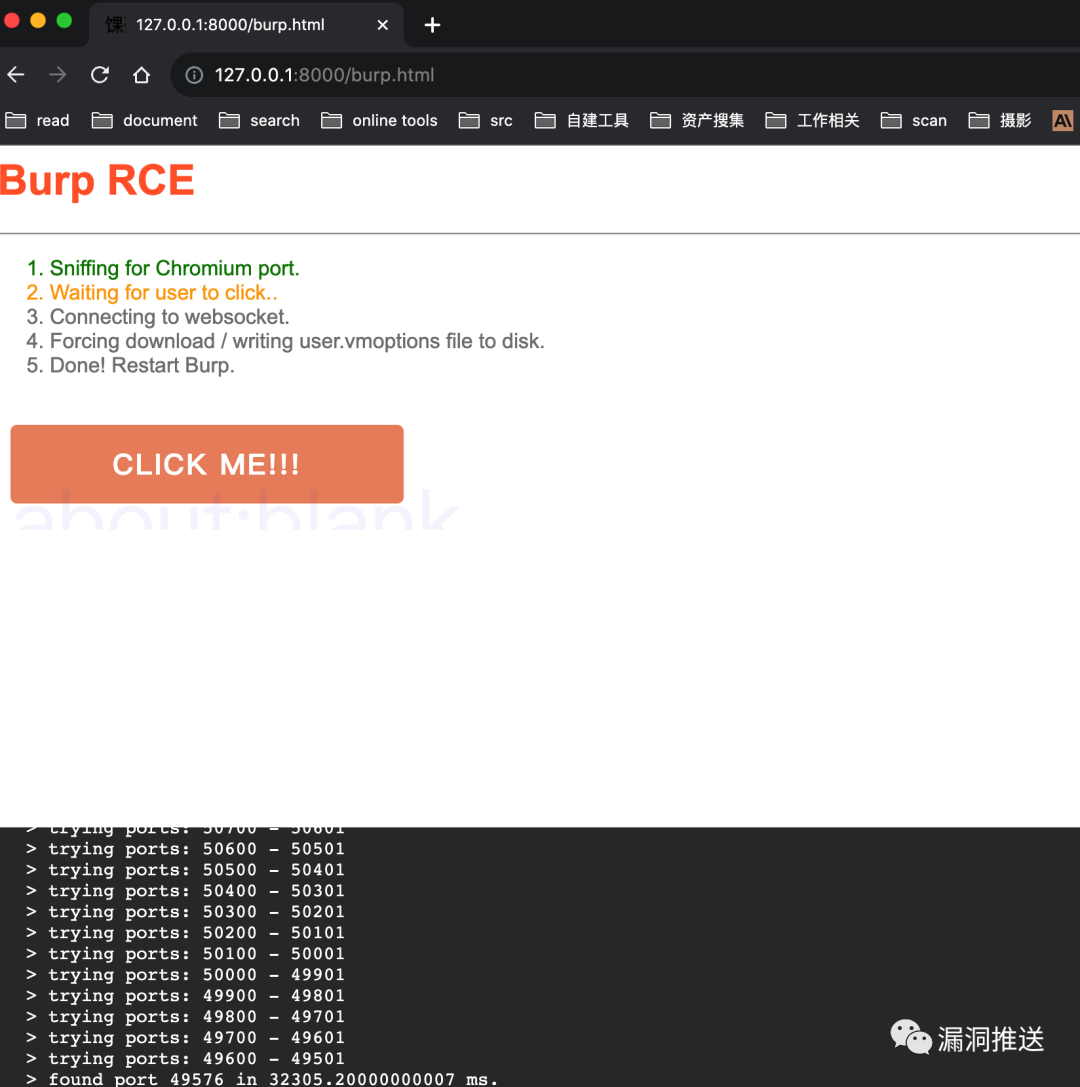Click the CLICK ME!!! button
The width and height of the screenshot is (1080, 1087).
[207, 464]
